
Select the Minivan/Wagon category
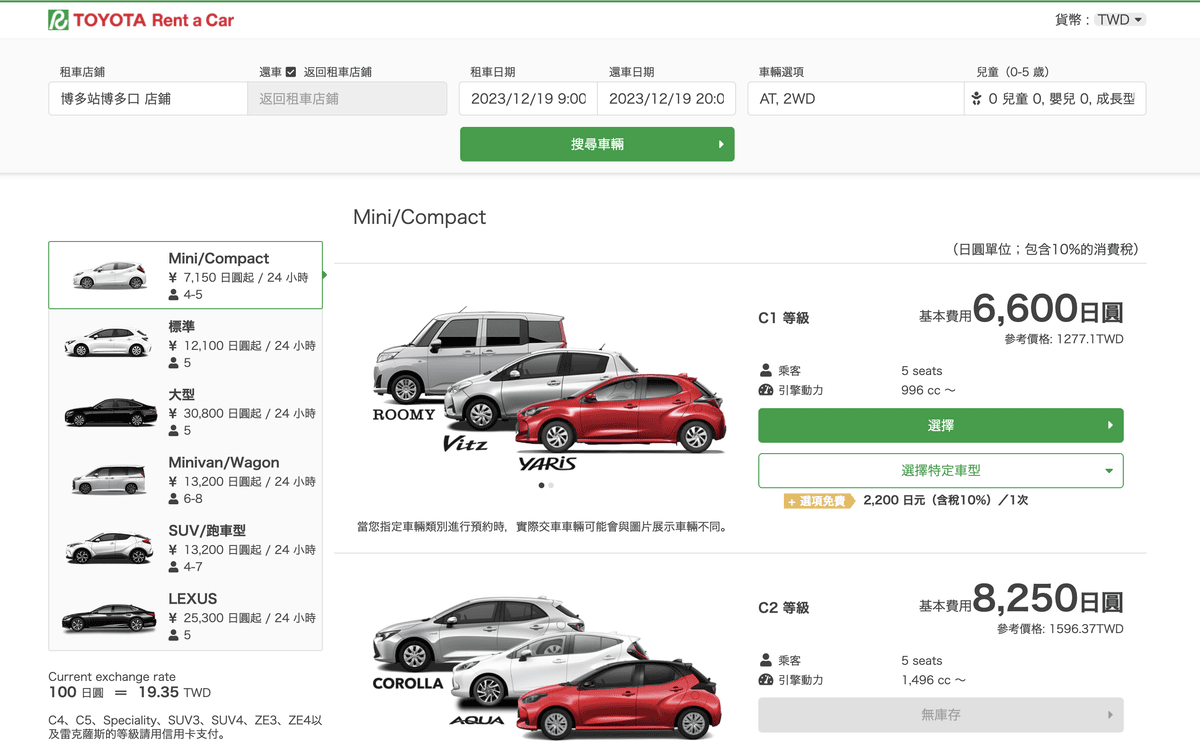[x=185, y=480]
